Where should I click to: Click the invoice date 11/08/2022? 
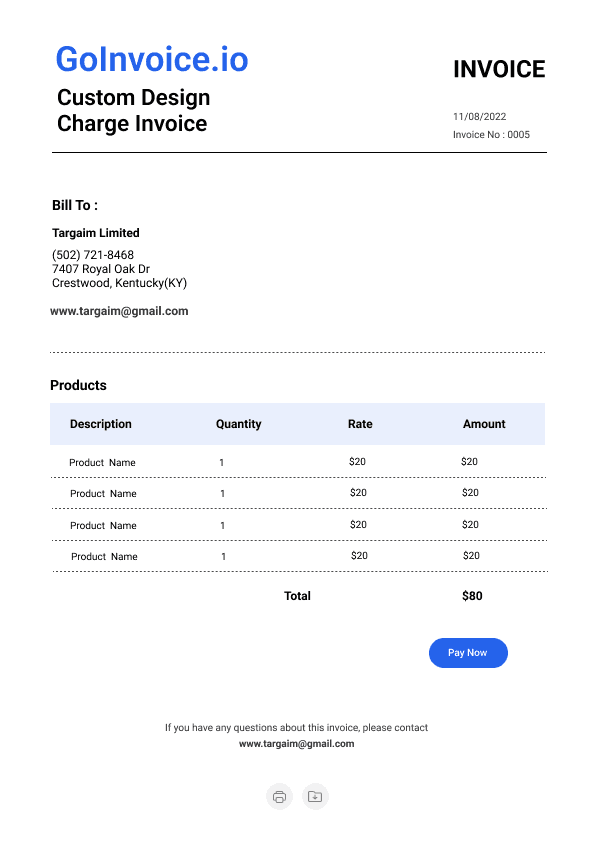pyautogui.click(x=479, y=117)
